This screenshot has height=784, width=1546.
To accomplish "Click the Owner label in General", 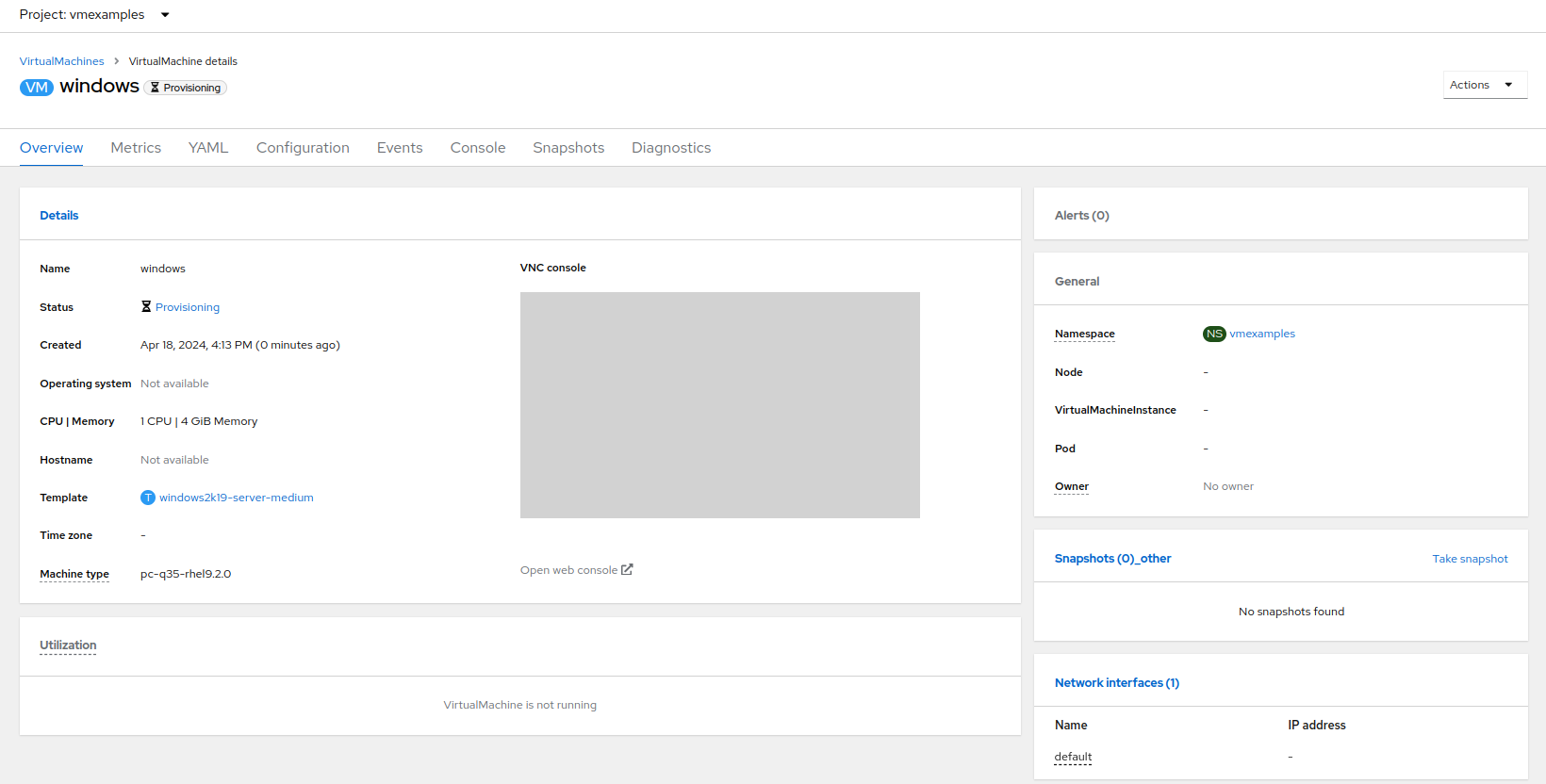I will [1072, 486].
